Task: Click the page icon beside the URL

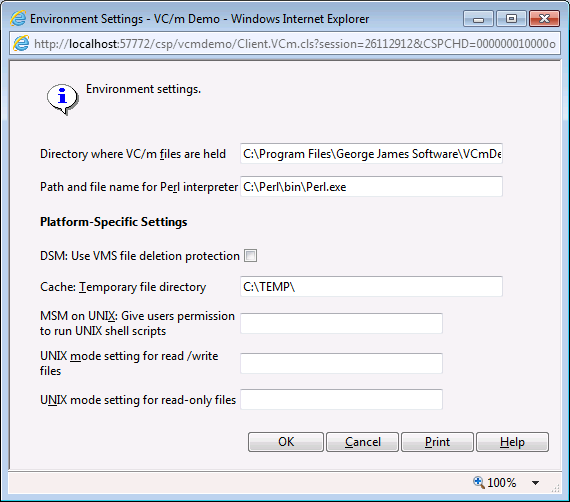Action: [x=21, y=44]
